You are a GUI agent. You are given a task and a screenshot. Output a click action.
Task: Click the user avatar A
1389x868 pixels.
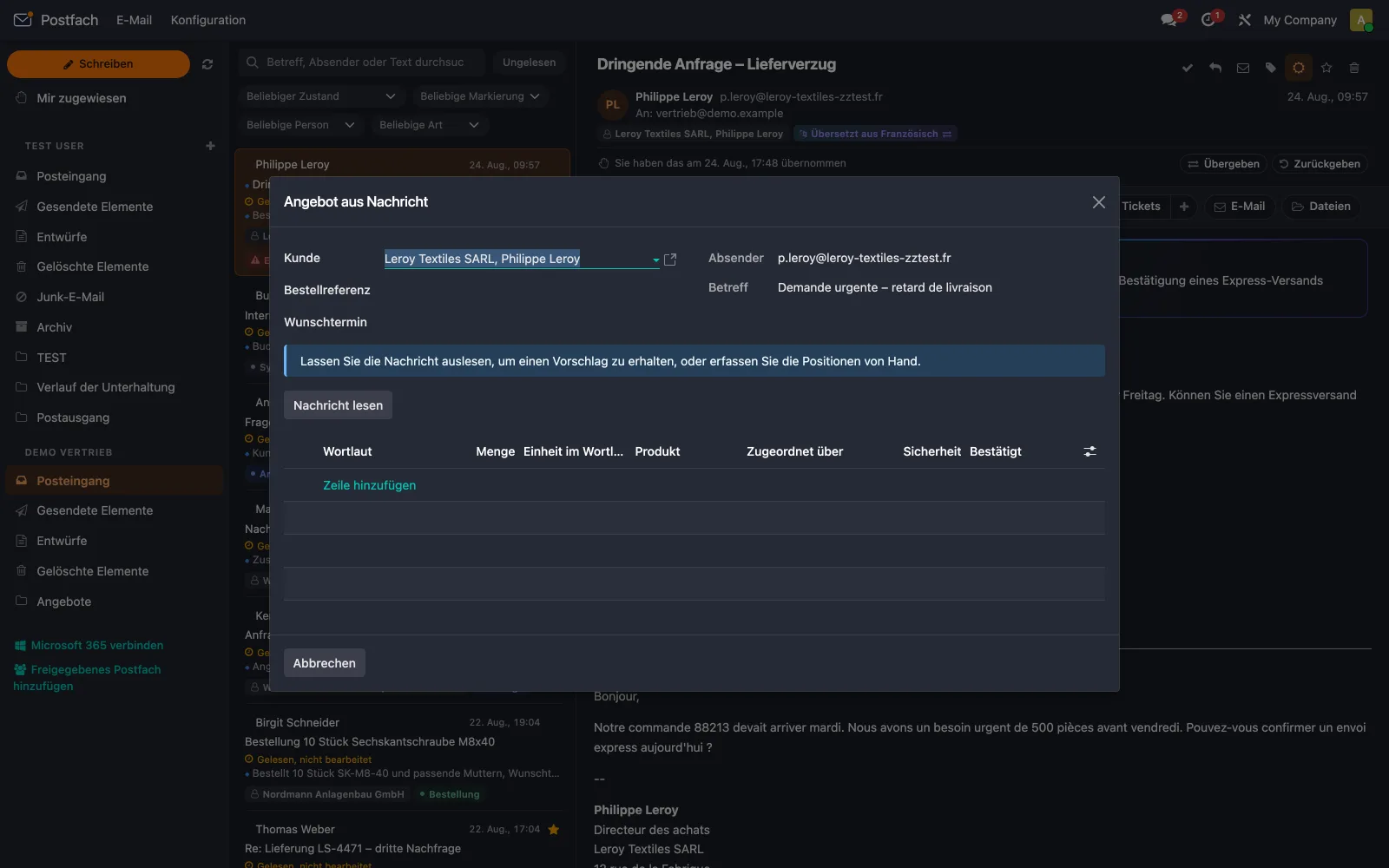(1360, 20)
